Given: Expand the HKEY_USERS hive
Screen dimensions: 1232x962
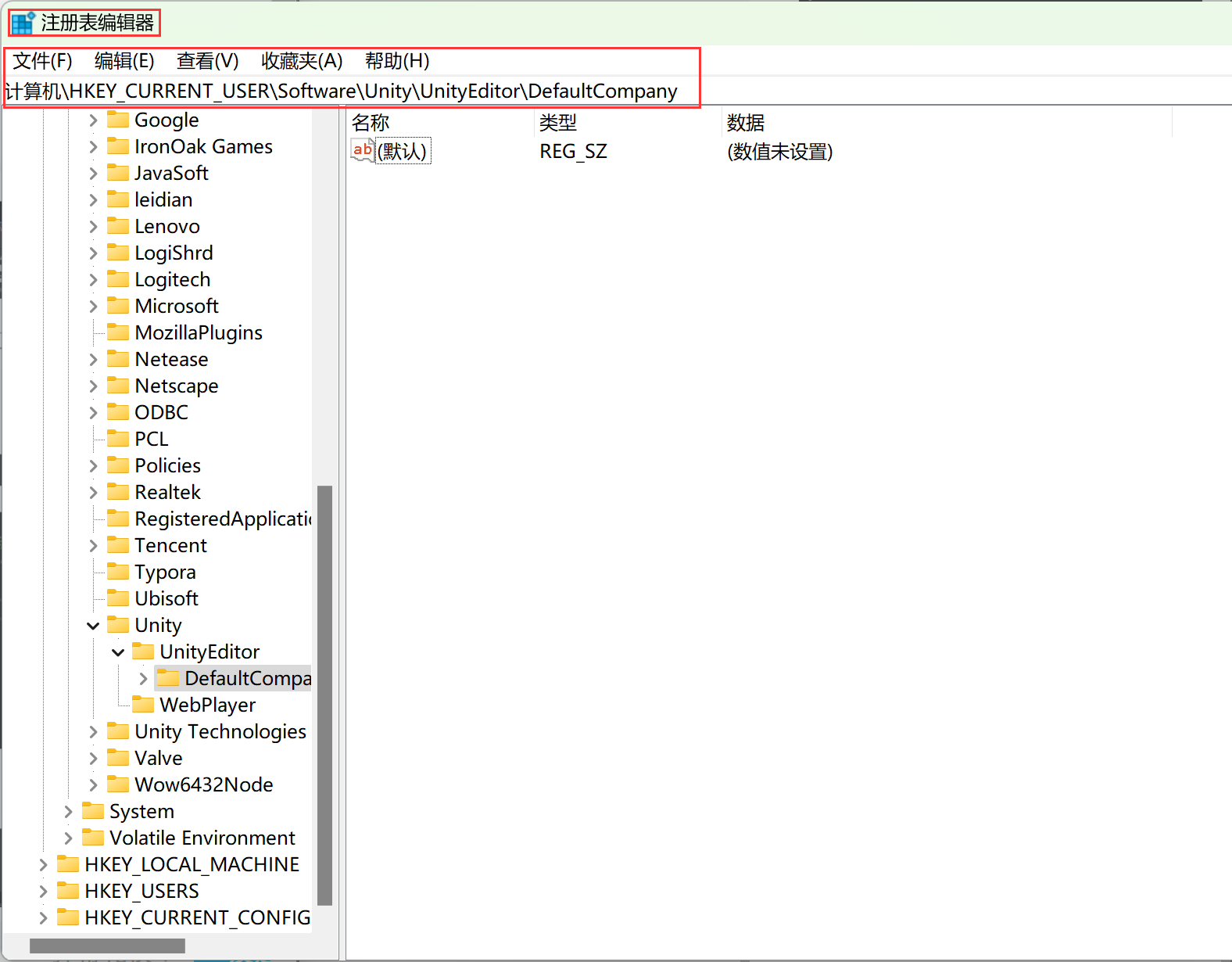Looking at the screenshot, I should (x=43, y=891).
